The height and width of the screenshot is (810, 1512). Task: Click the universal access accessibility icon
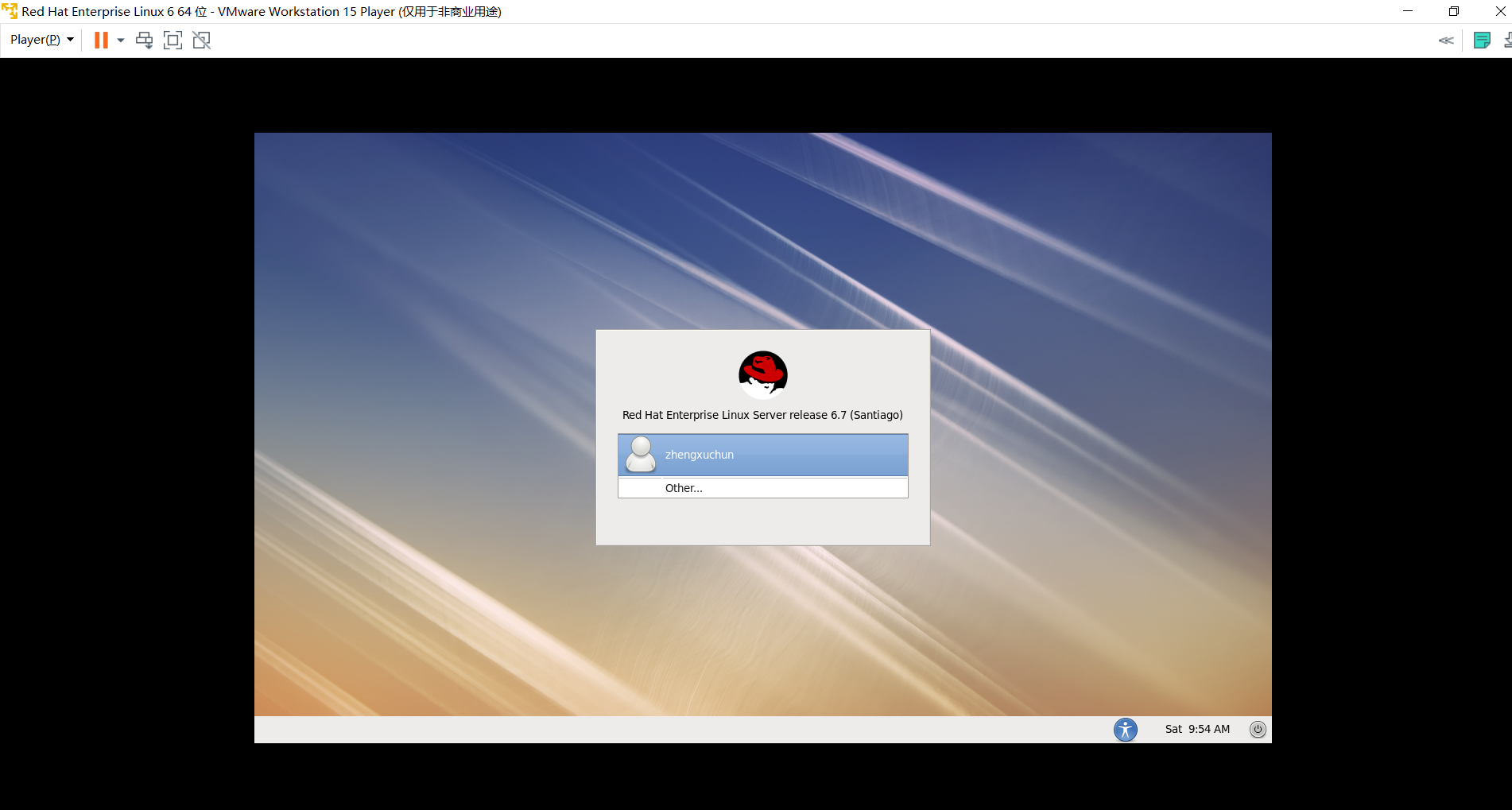1125,729
